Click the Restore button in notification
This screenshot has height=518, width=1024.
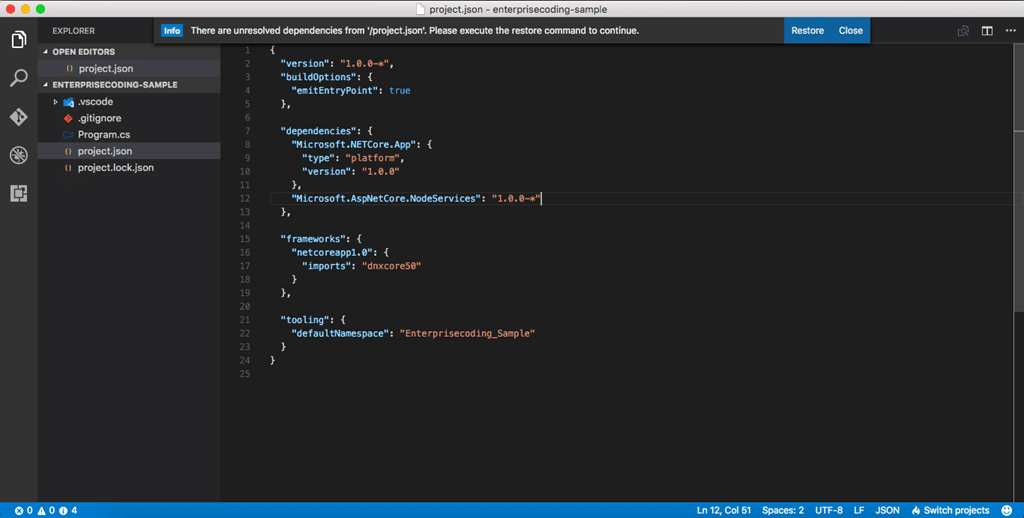tap(807, 31)
